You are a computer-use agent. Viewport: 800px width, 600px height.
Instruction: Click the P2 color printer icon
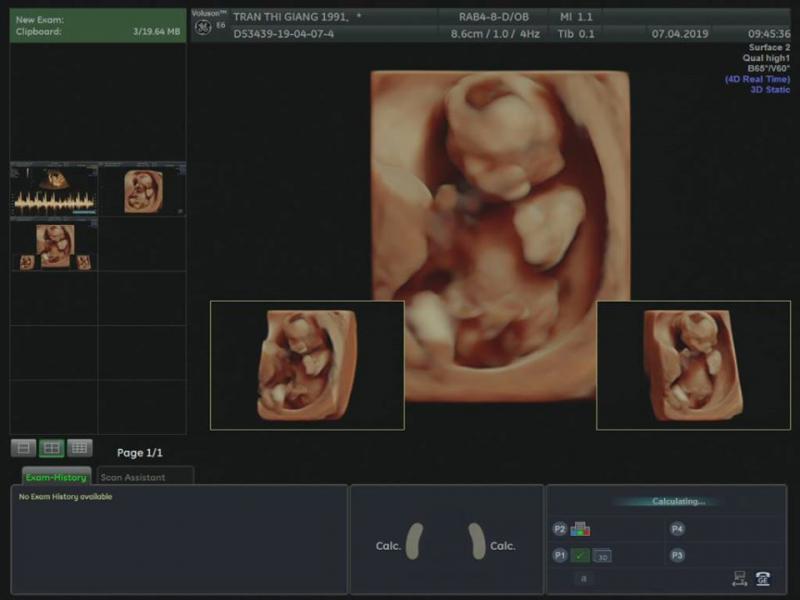click(580, 529)
